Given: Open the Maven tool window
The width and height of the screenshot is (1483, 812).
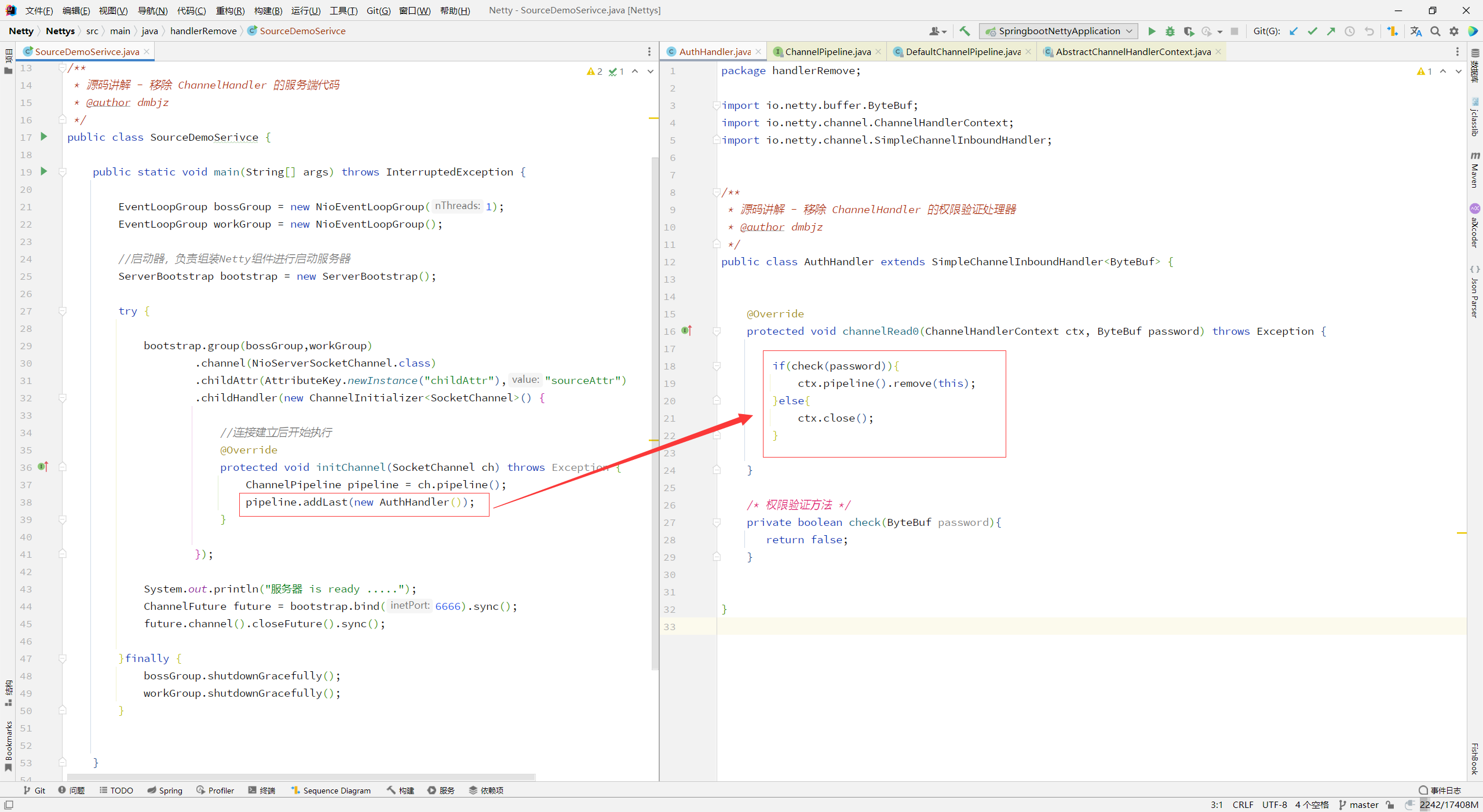Looking at the screenshot, I should (1475, 170).
